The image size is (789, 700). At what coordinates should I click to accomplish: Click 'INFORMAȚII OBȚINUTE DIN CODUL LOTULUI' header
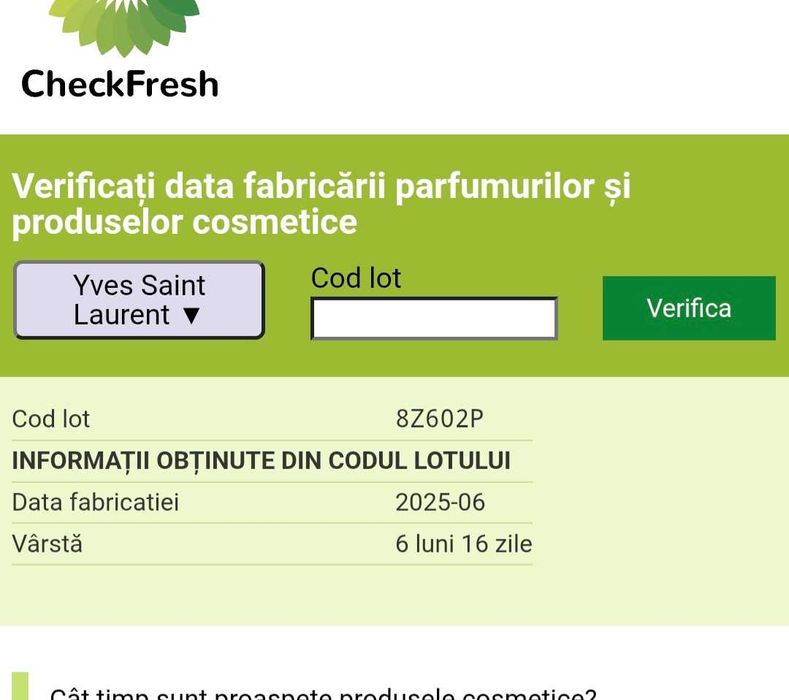261,461
